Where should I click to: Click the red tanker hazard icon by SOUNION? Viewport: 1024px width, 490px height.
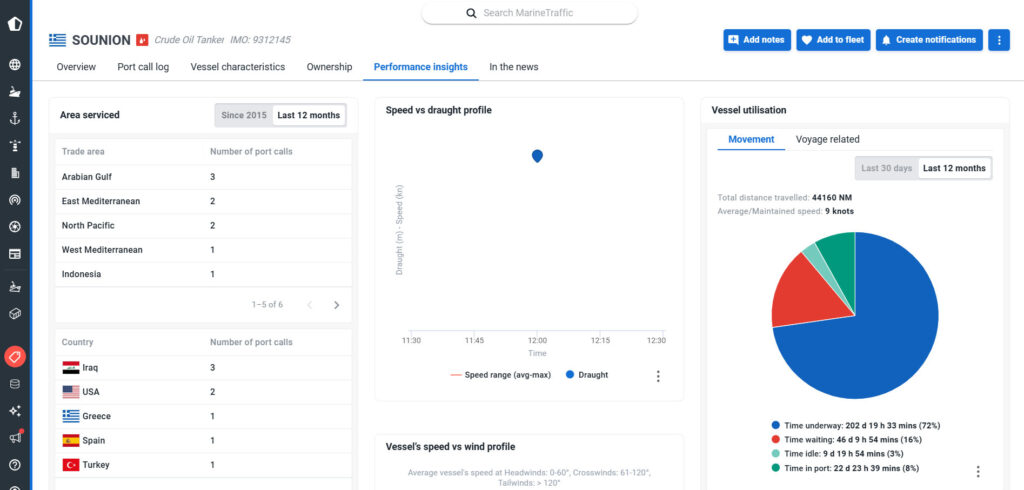point(142,40)
